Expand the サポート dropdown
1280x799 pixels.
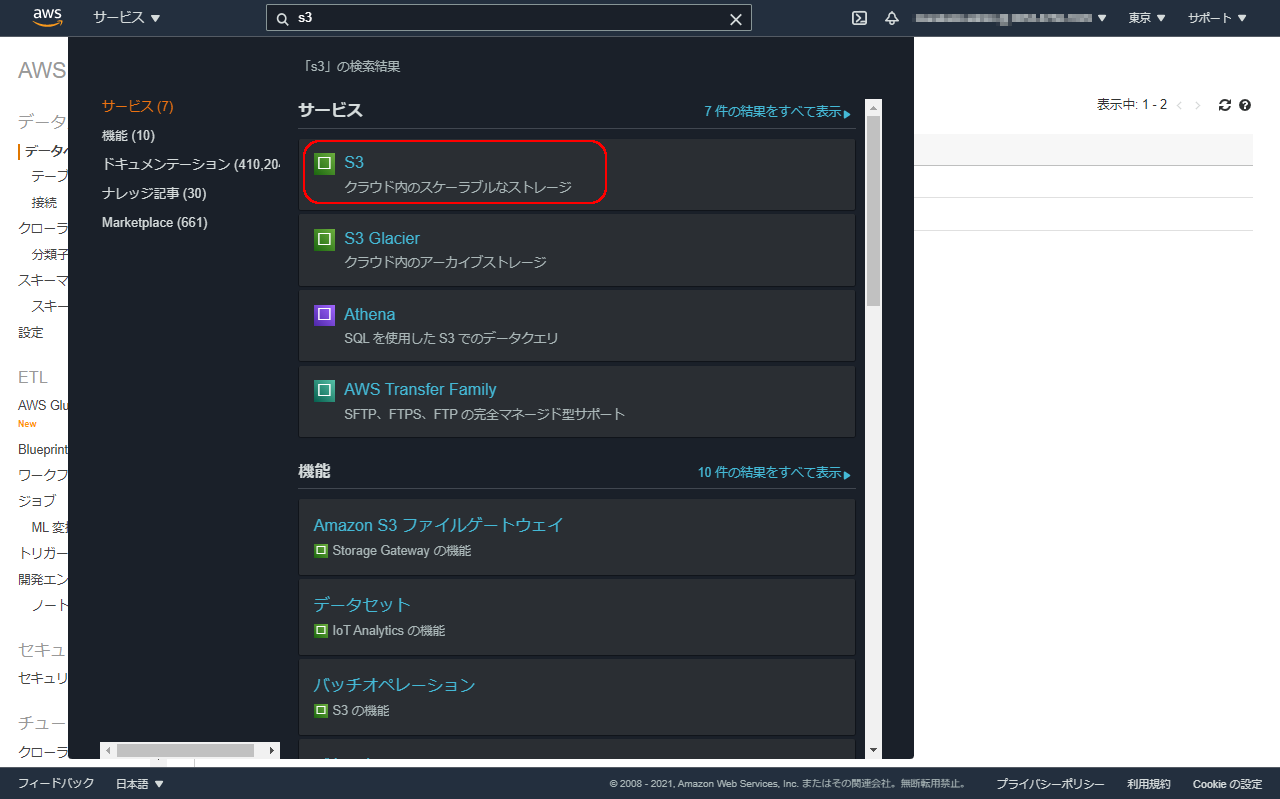[1216, 17]
